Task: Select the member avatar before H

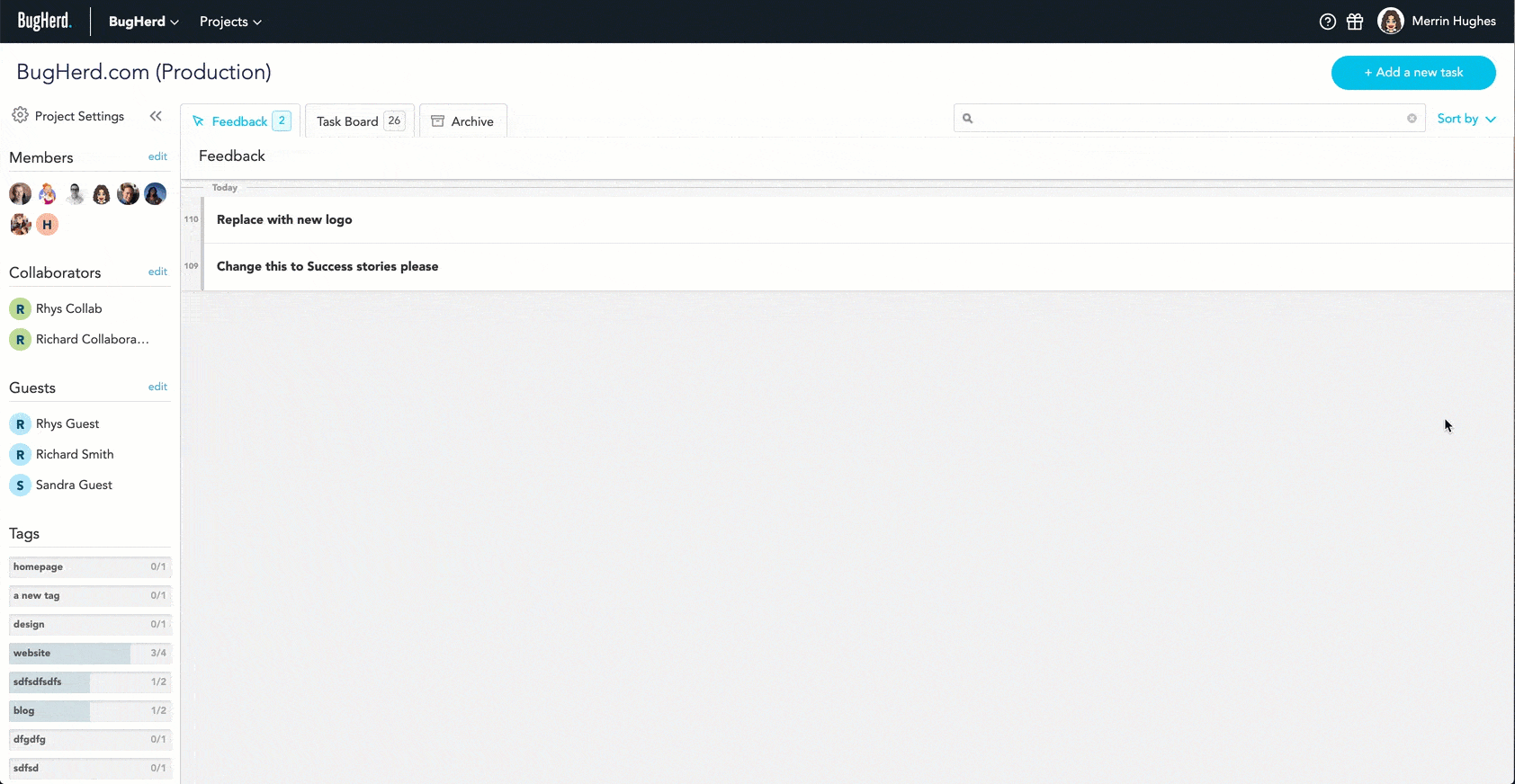Action: pyautogui.click(x=21, y=224)
